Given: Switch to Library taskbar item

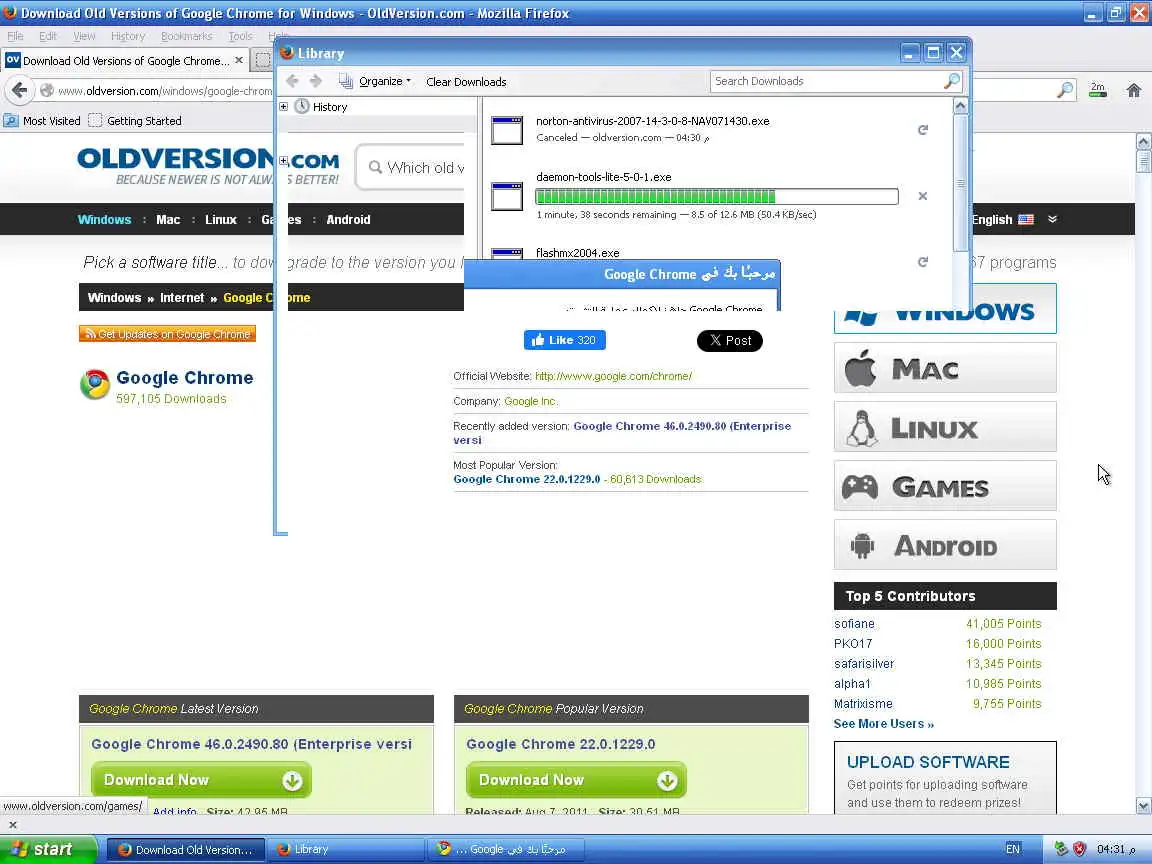Looking at the screenshot, I should (x=345, y=849).
